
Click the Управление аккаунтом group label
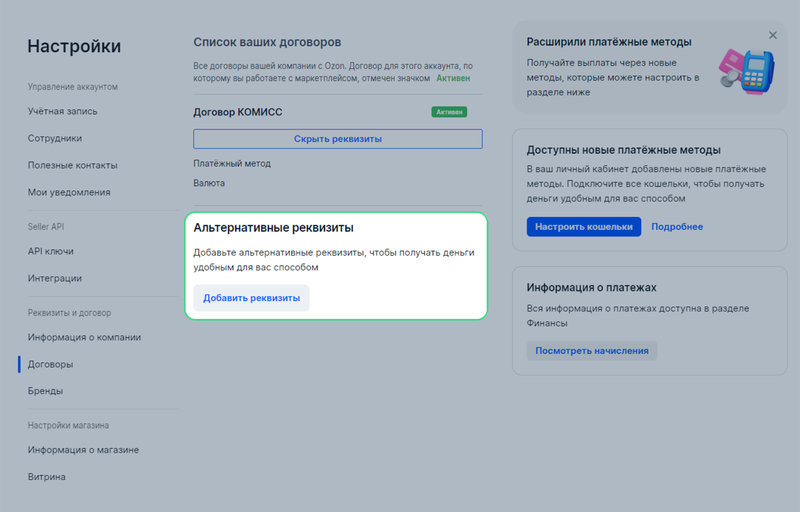[72, 87]
